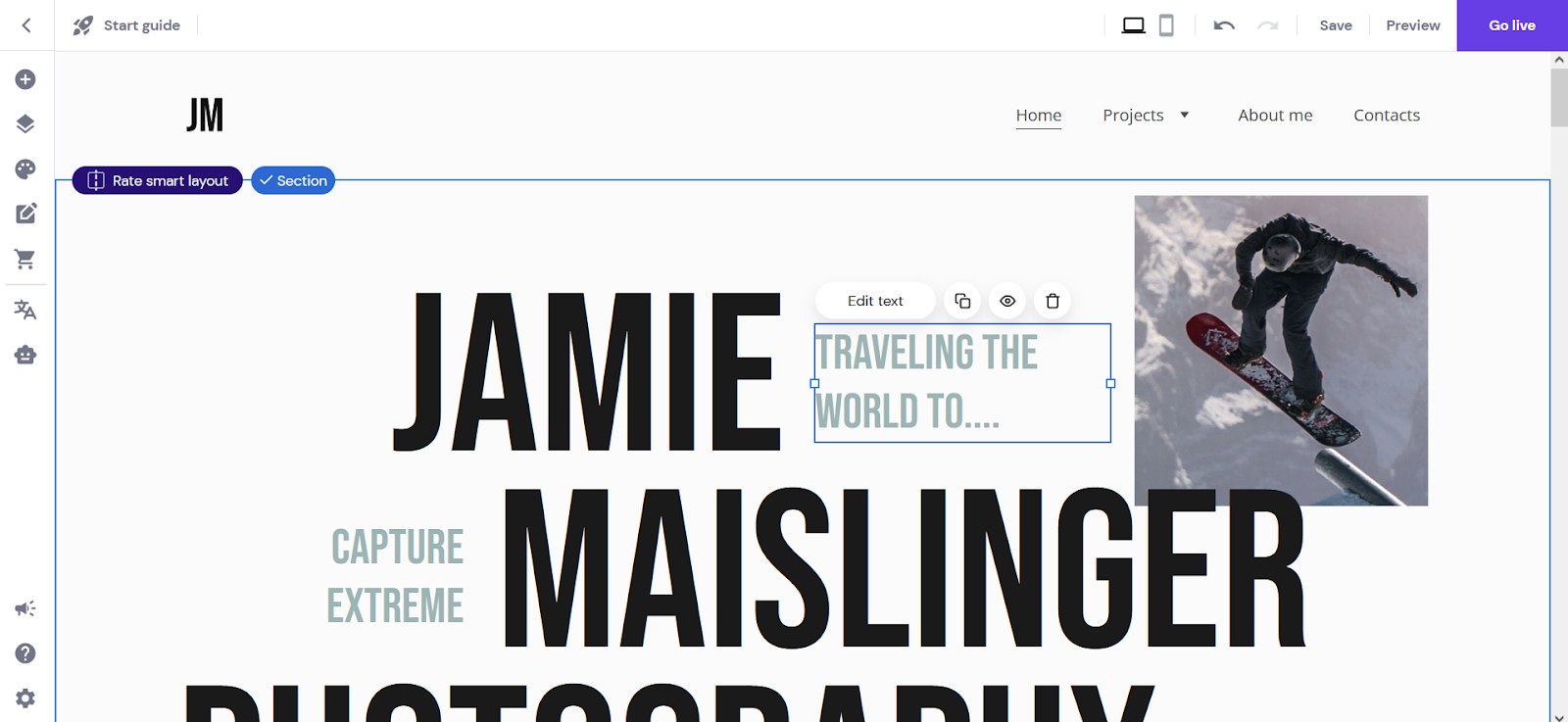Open the Start guide rocket icon
The image size is (1568, 722).
[83, 25]
